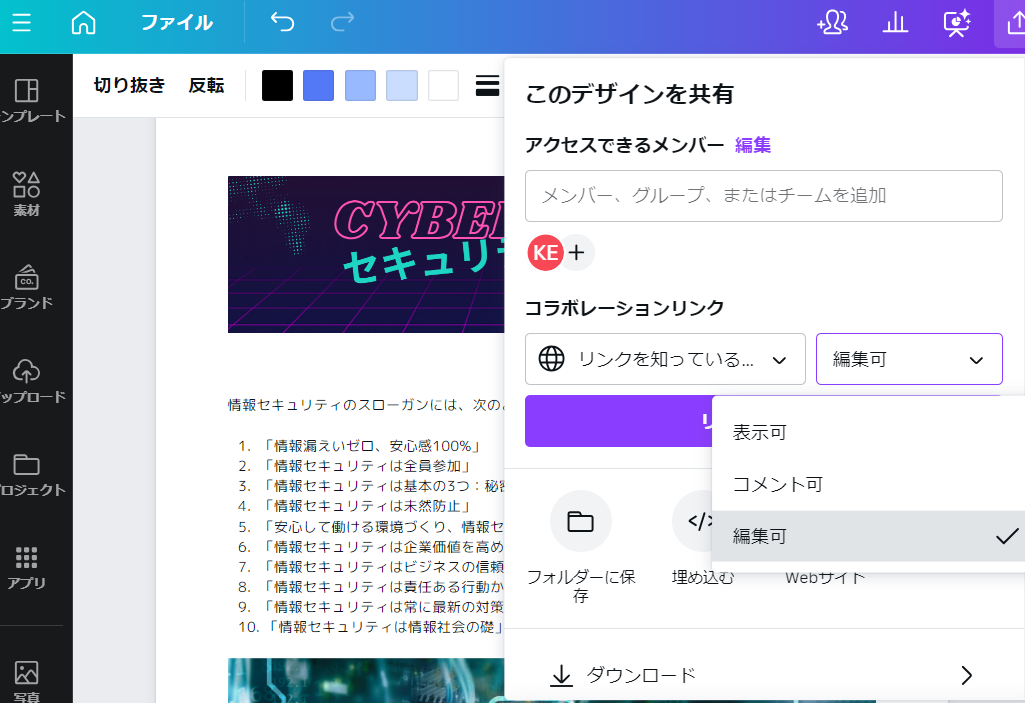Open the アプリ apps panel

click(26, 568)
